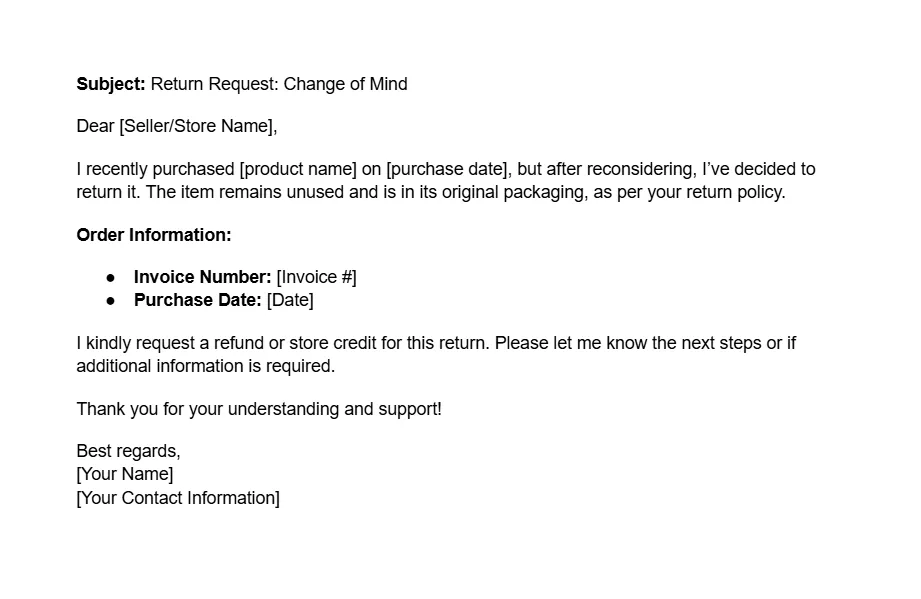Image resolution: width=921 pixels, height=599 pixels.
Task: Click the [Invoice #] placeholder
Action: [x=317, y=277]
